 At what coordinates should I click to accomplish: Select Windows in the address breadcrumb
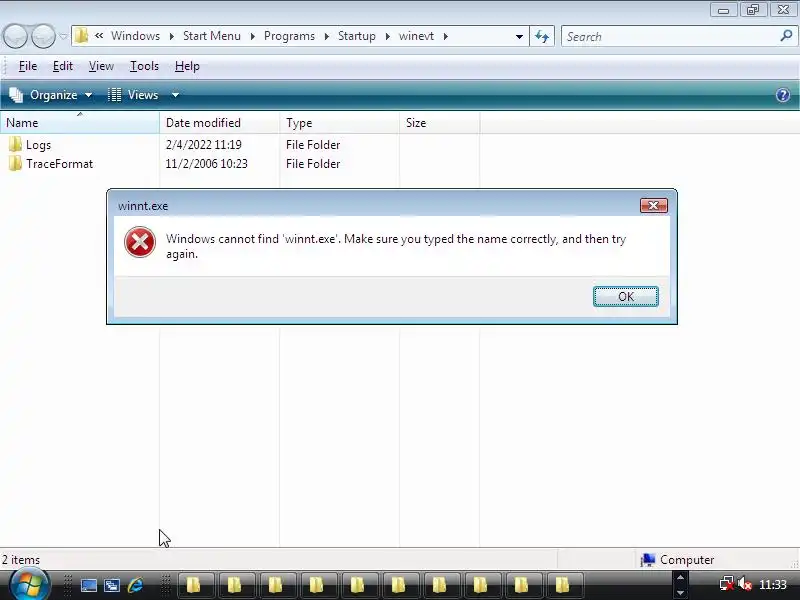(x=135, y=36)
